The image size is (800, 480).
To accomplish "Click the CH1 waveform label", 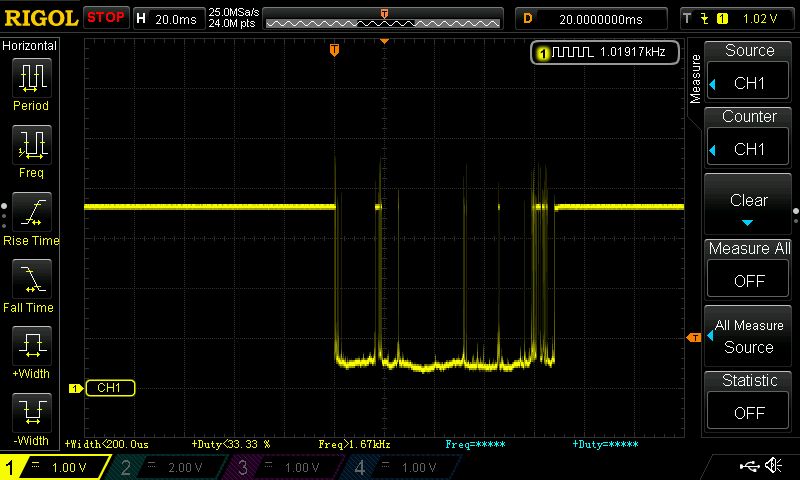I will pyautogui.click(x=110, y=388).
